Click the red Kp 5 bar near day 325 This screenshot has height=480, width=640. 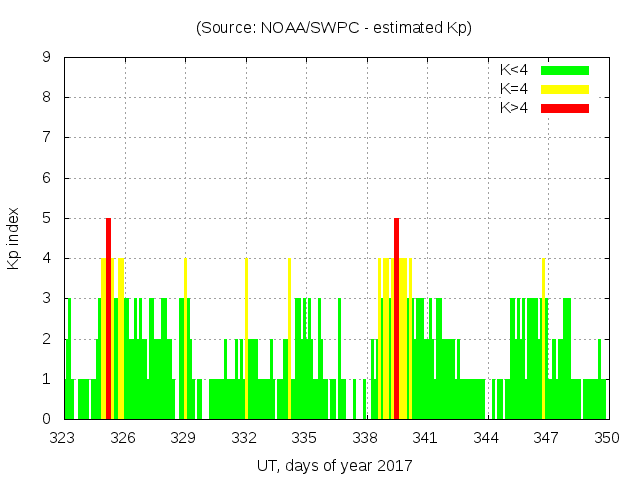108,318
